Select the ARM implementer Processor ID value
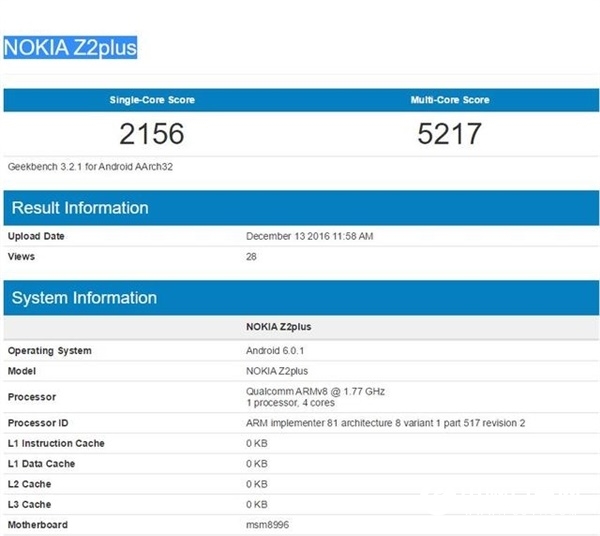The height and width of the screenshot is (536, 600). coord(385,423)
